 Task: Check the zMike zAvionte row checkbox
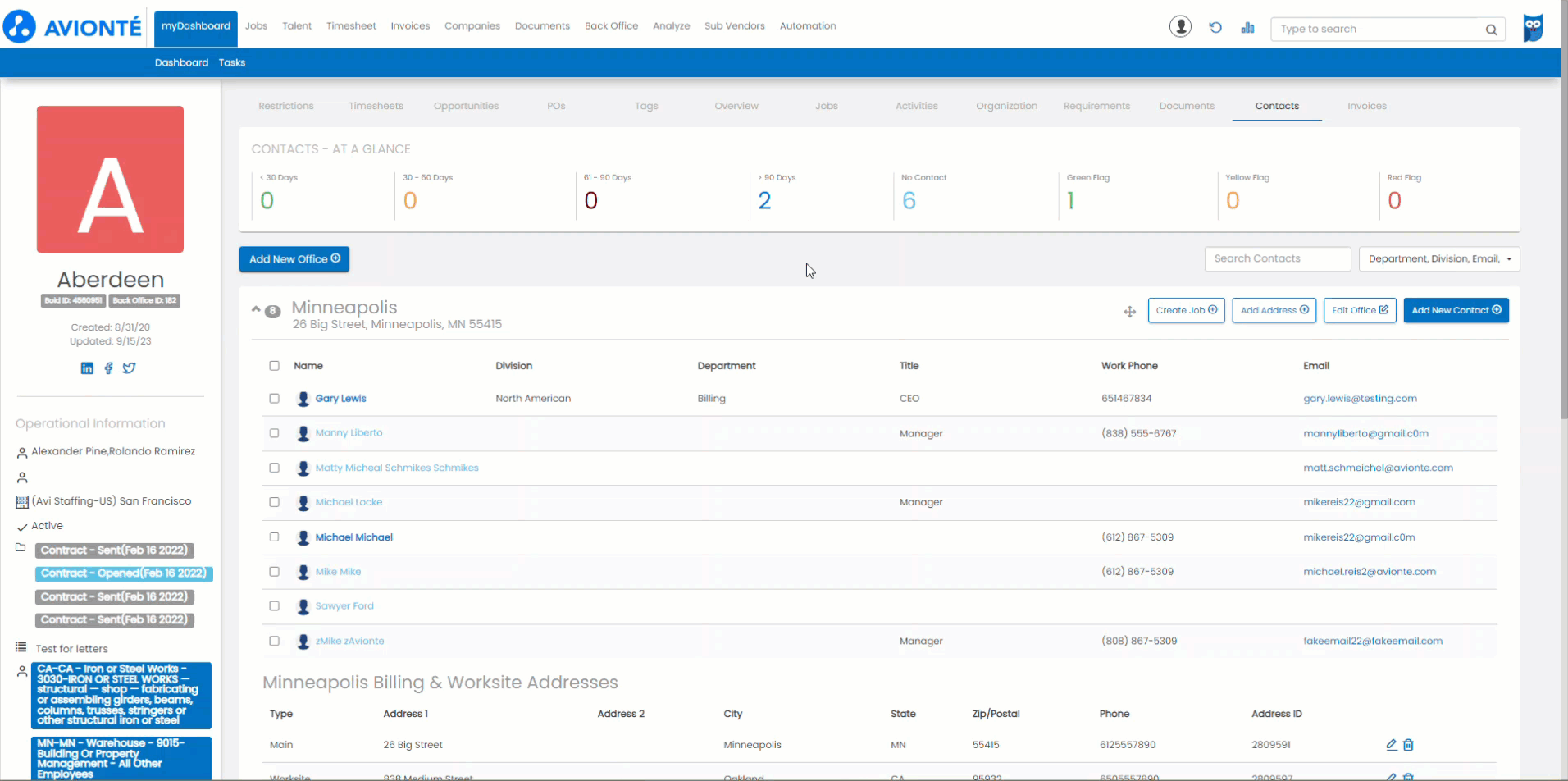tap(274, 642)
